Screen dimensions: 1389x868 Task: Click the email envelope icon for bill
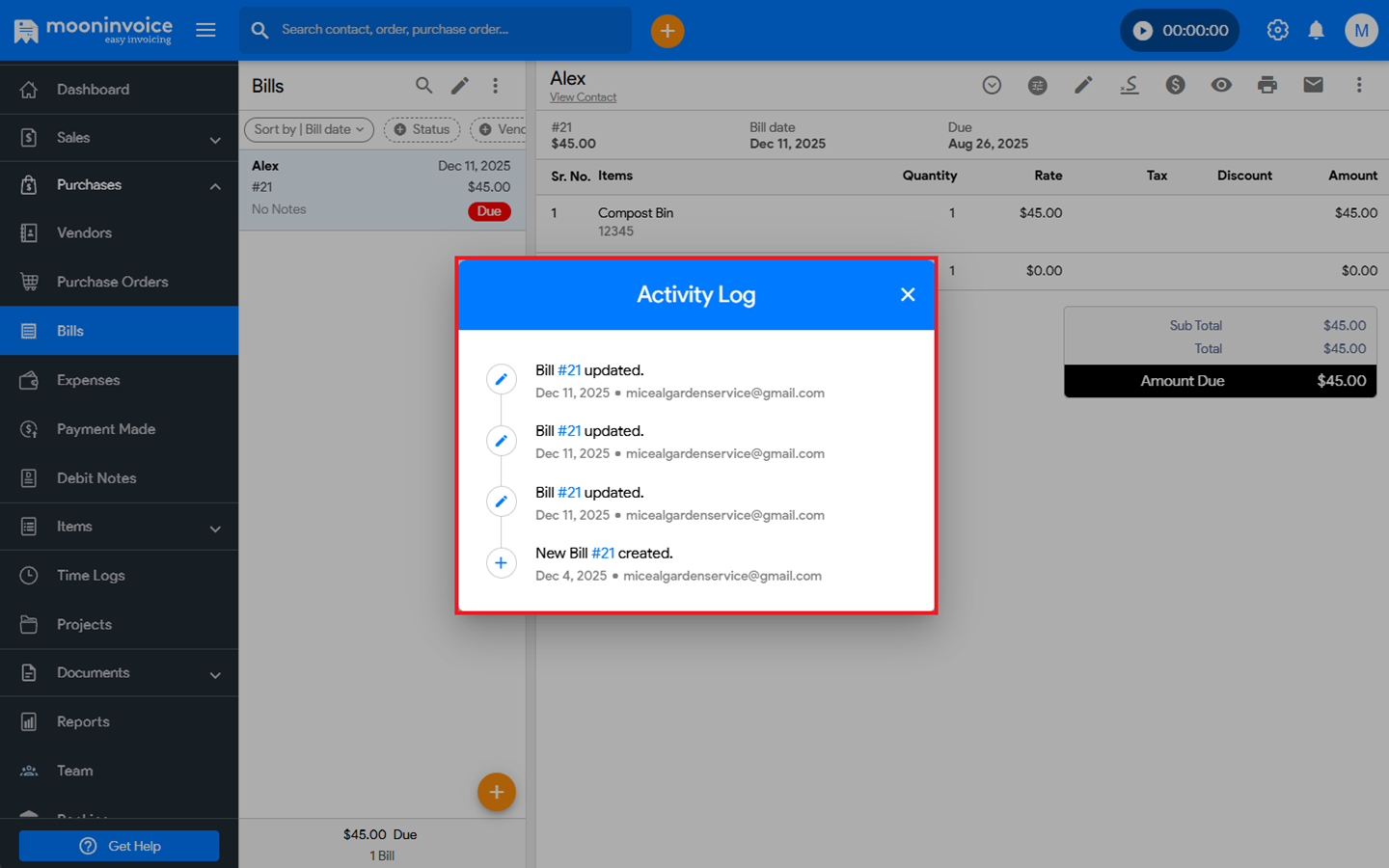point(1313,85)
